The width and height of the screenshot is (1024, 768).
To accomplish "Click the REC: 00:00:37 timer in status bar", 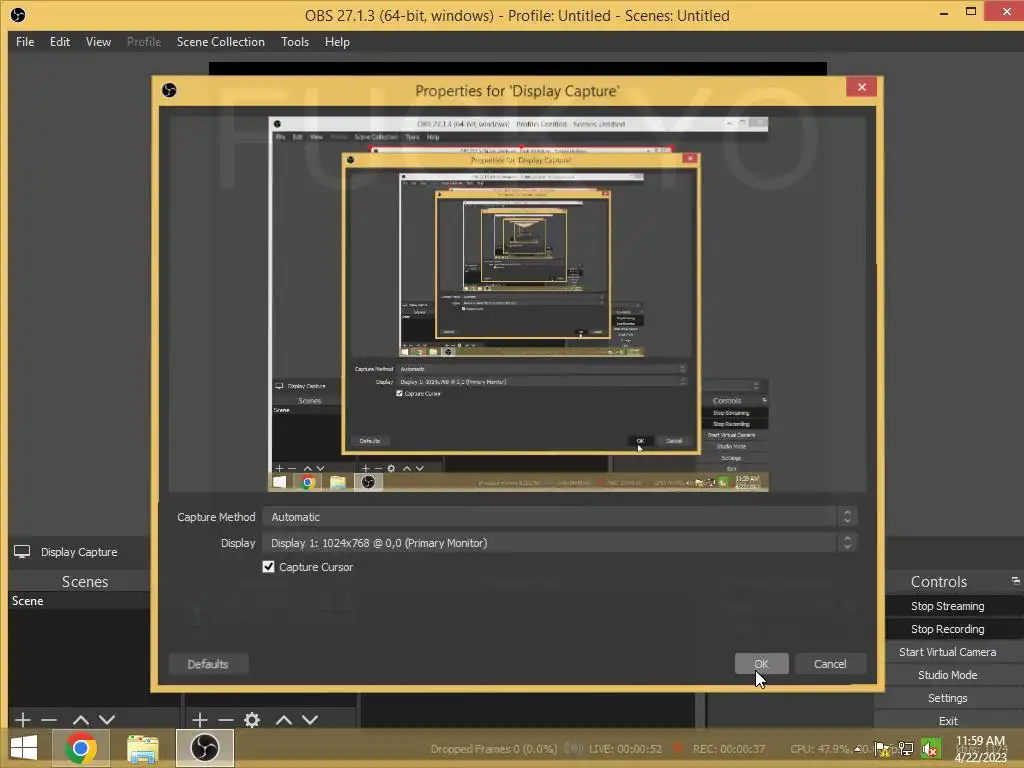I will (x=729, y=748).
